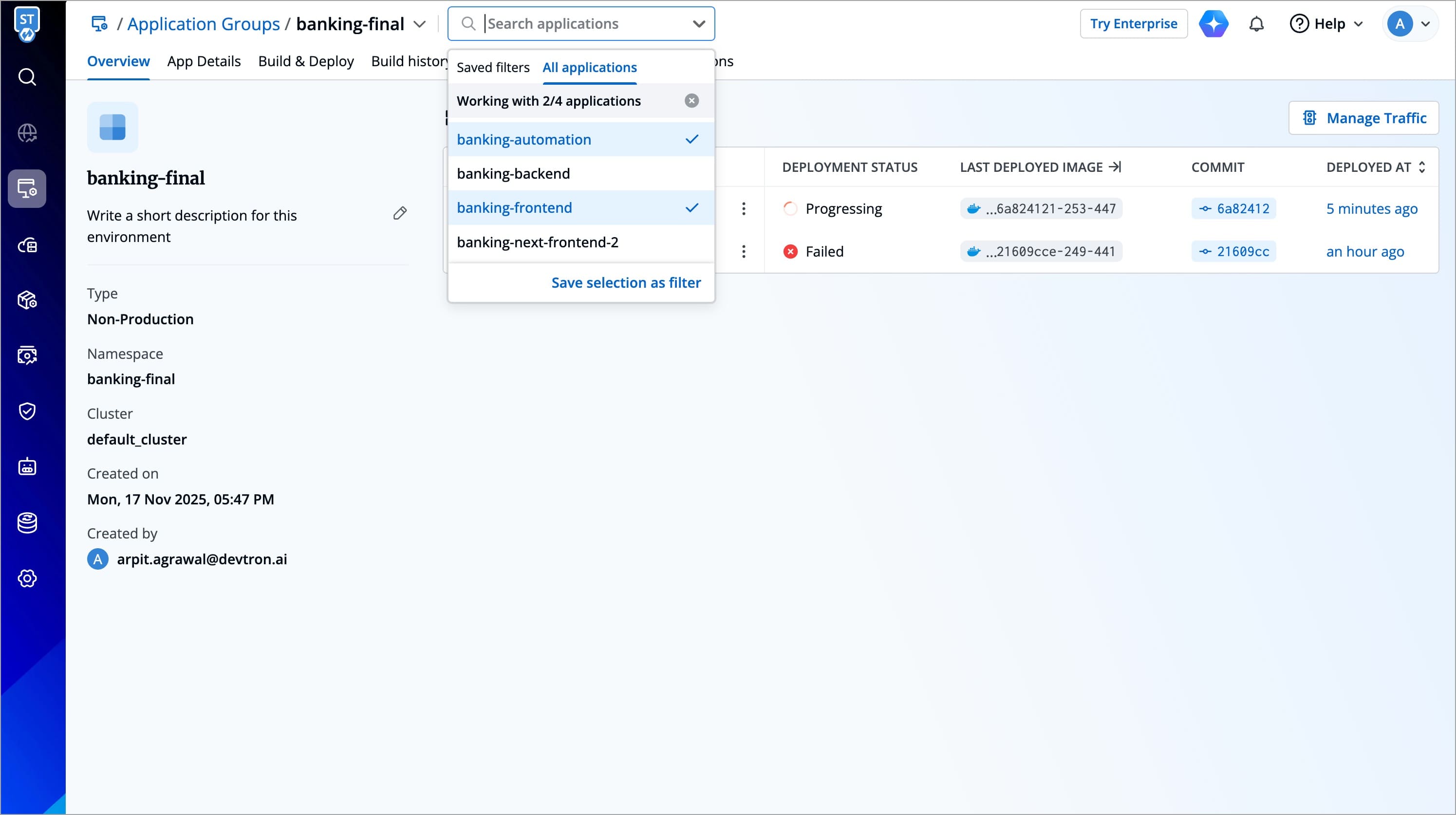The height and width of the screenshot is (815, 1456).
Task: Click Save selection as filter
Action: [x=626, y=282]
